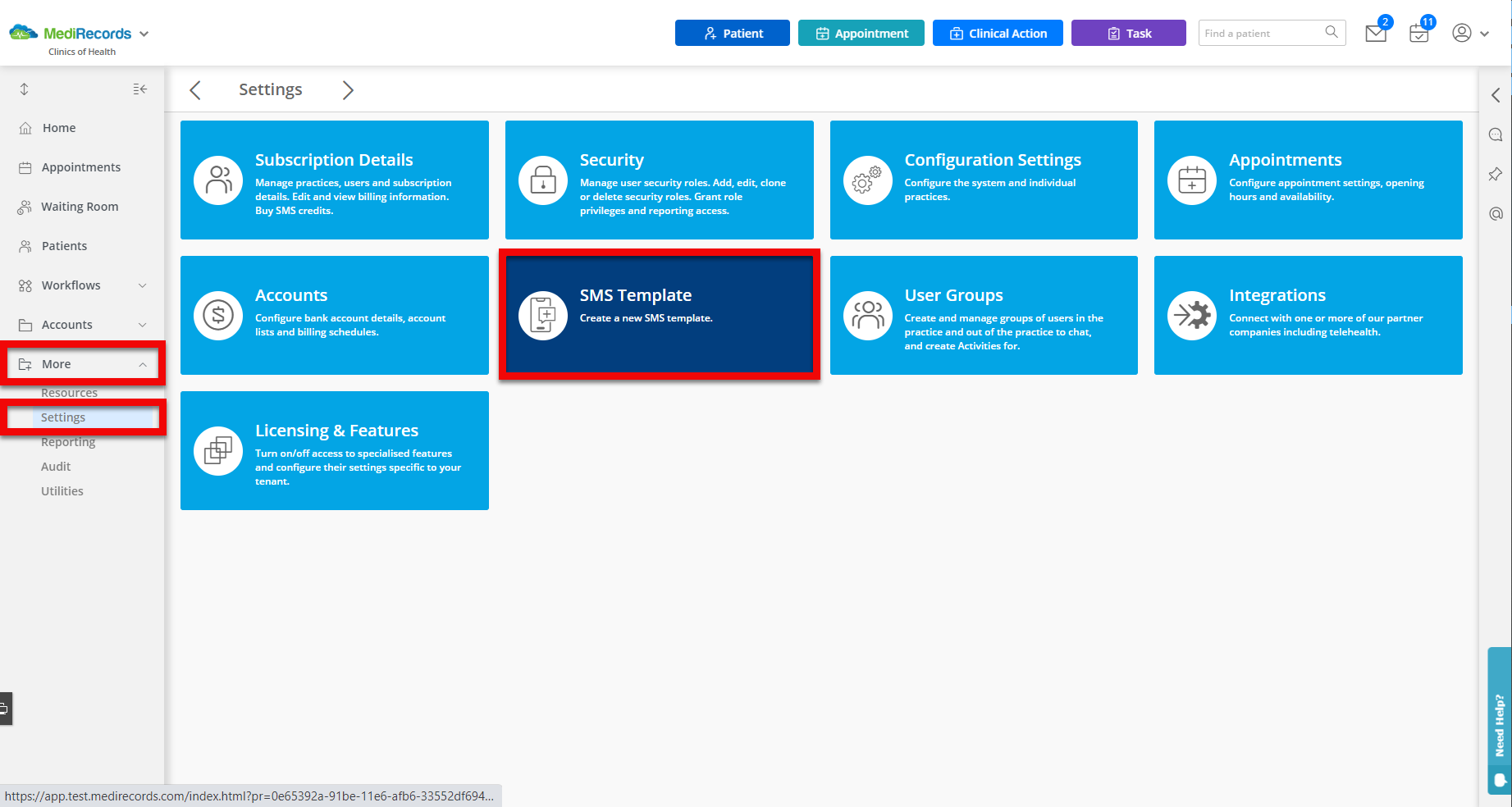Expand the user profile dropdown chevron
This screenshot has height=807, width=1512.
point(1484,34)
